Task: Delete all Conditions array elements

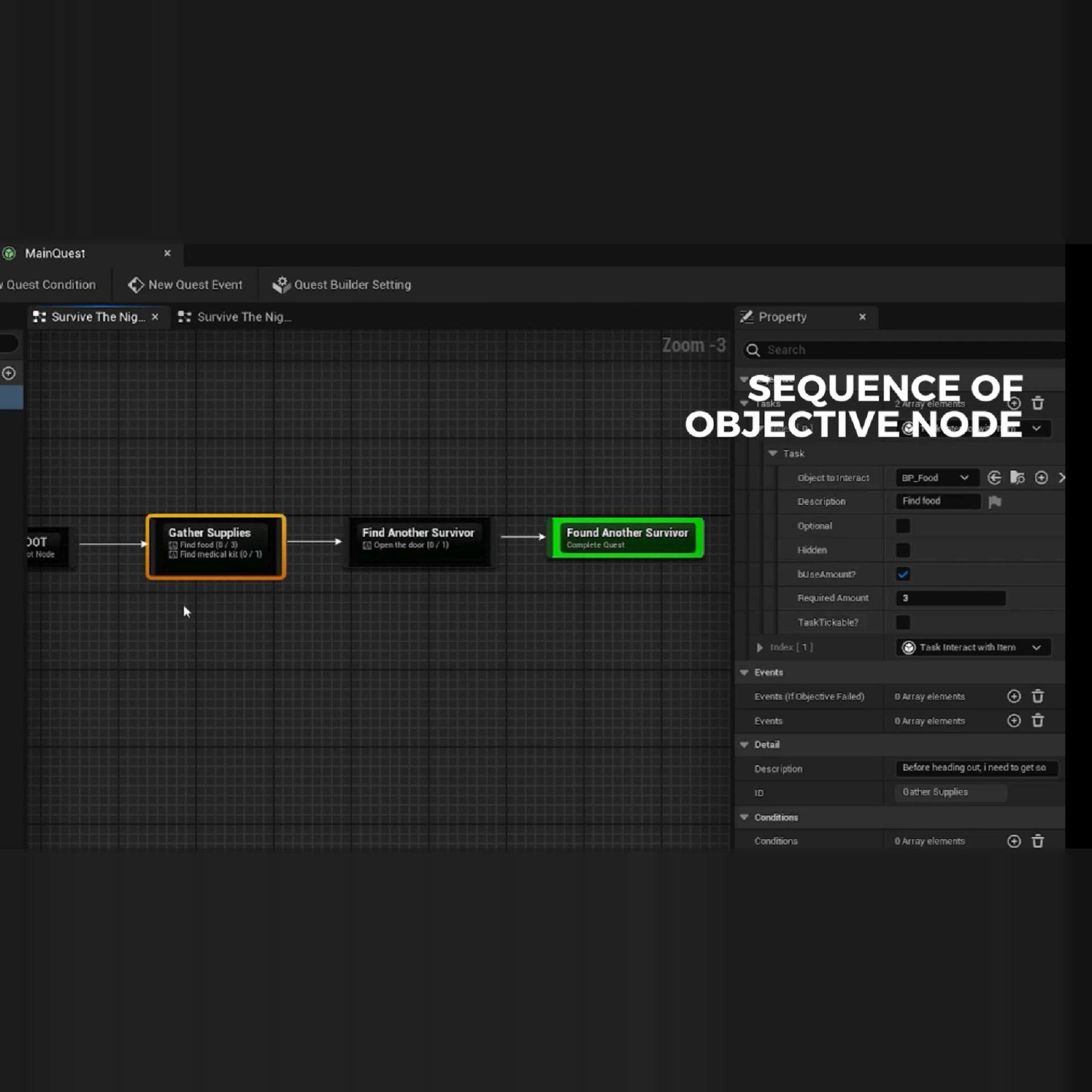Action: [x=1037, y=841]
